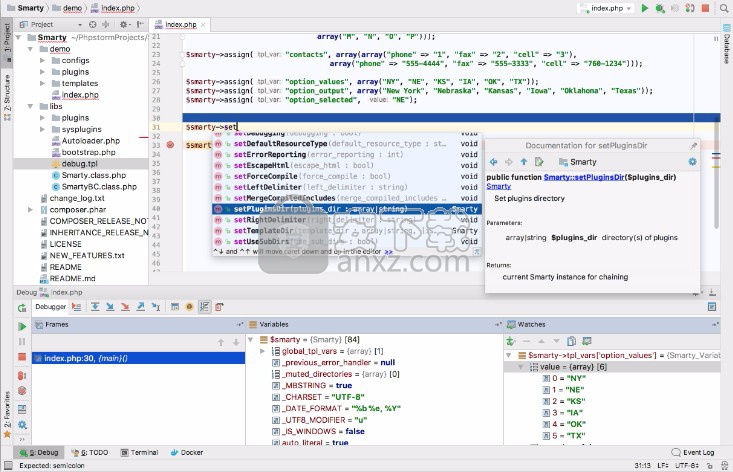This screenshot has width=733, height=472.
Task: Pin the documentation popup
Action: 693,146
